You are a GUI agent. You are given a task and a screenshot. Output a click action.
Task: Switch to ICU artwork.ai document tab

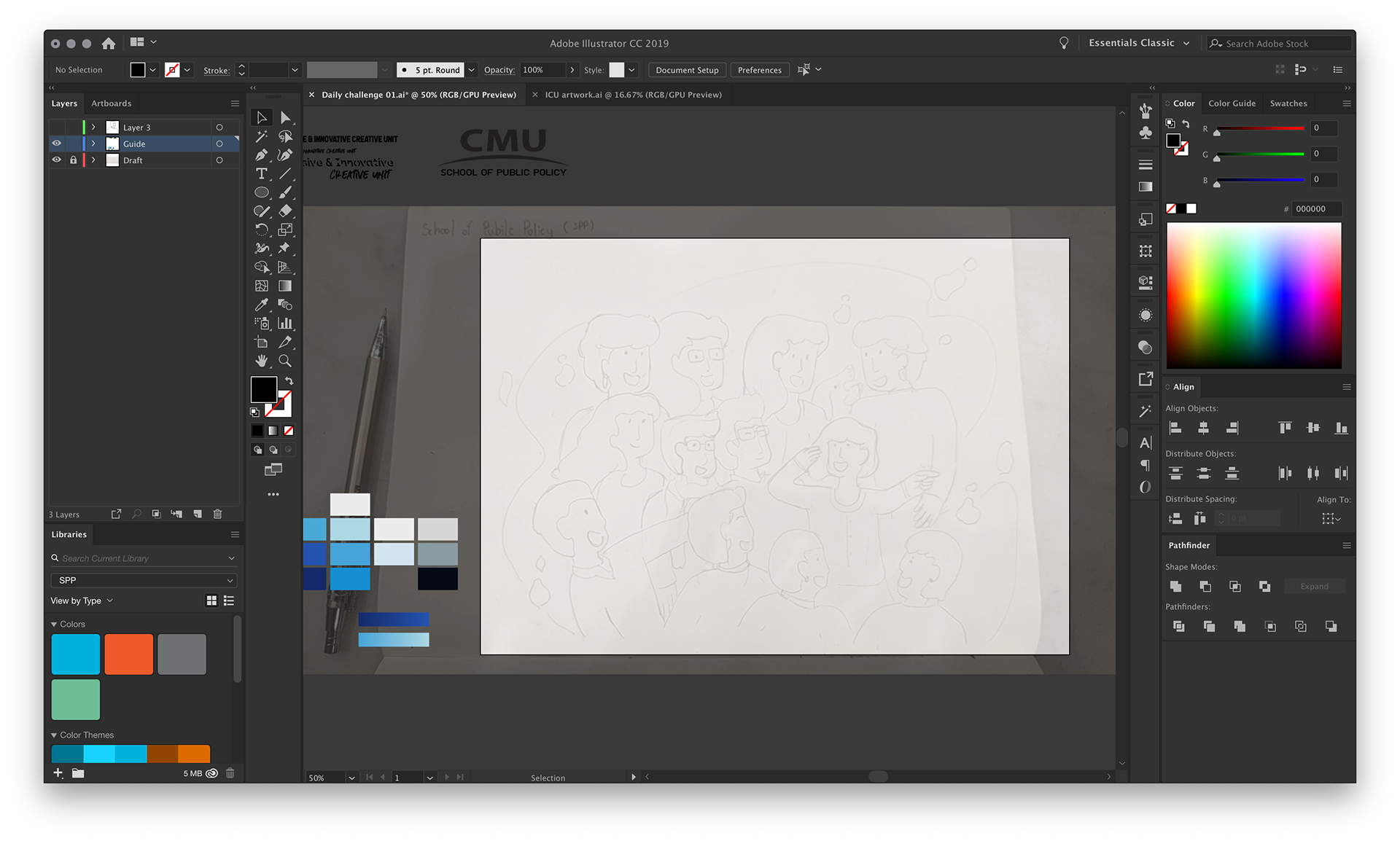pyautogui.click(x=633, y=95)
